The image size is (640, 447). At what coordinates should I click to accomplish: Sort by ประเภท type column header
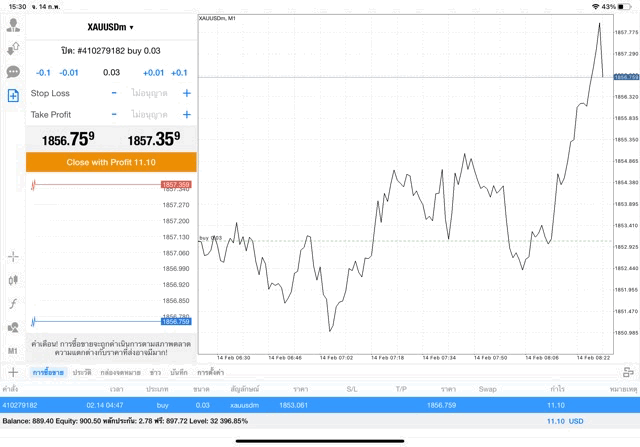click(x=157, y=389)
